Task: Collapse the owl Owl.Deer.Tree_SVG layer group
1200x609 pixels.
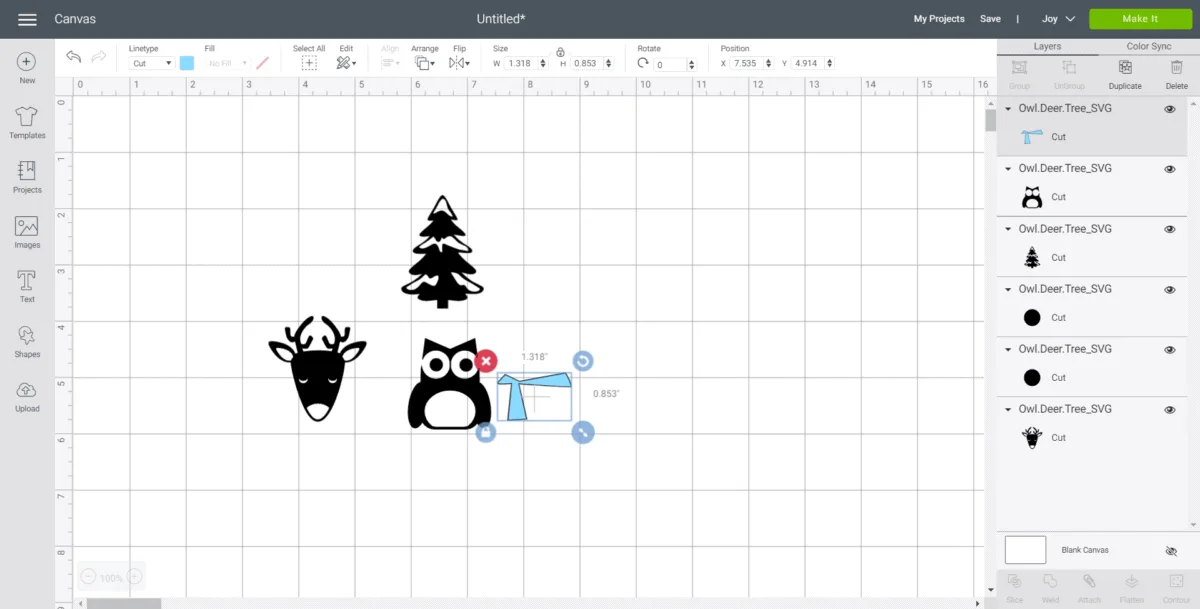Action: [1008, 169]
